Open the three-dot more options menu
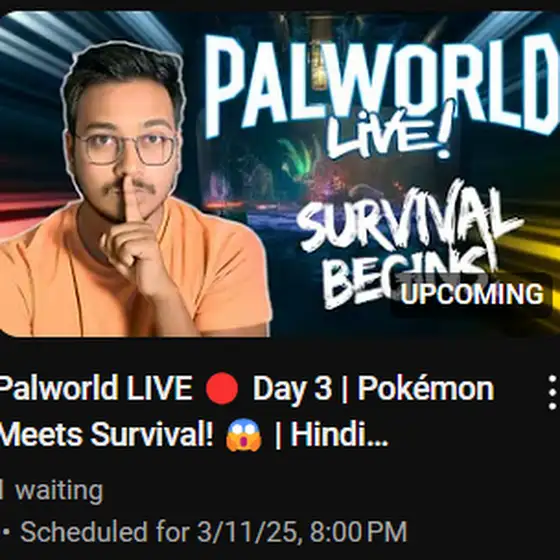 pos(552,392)
